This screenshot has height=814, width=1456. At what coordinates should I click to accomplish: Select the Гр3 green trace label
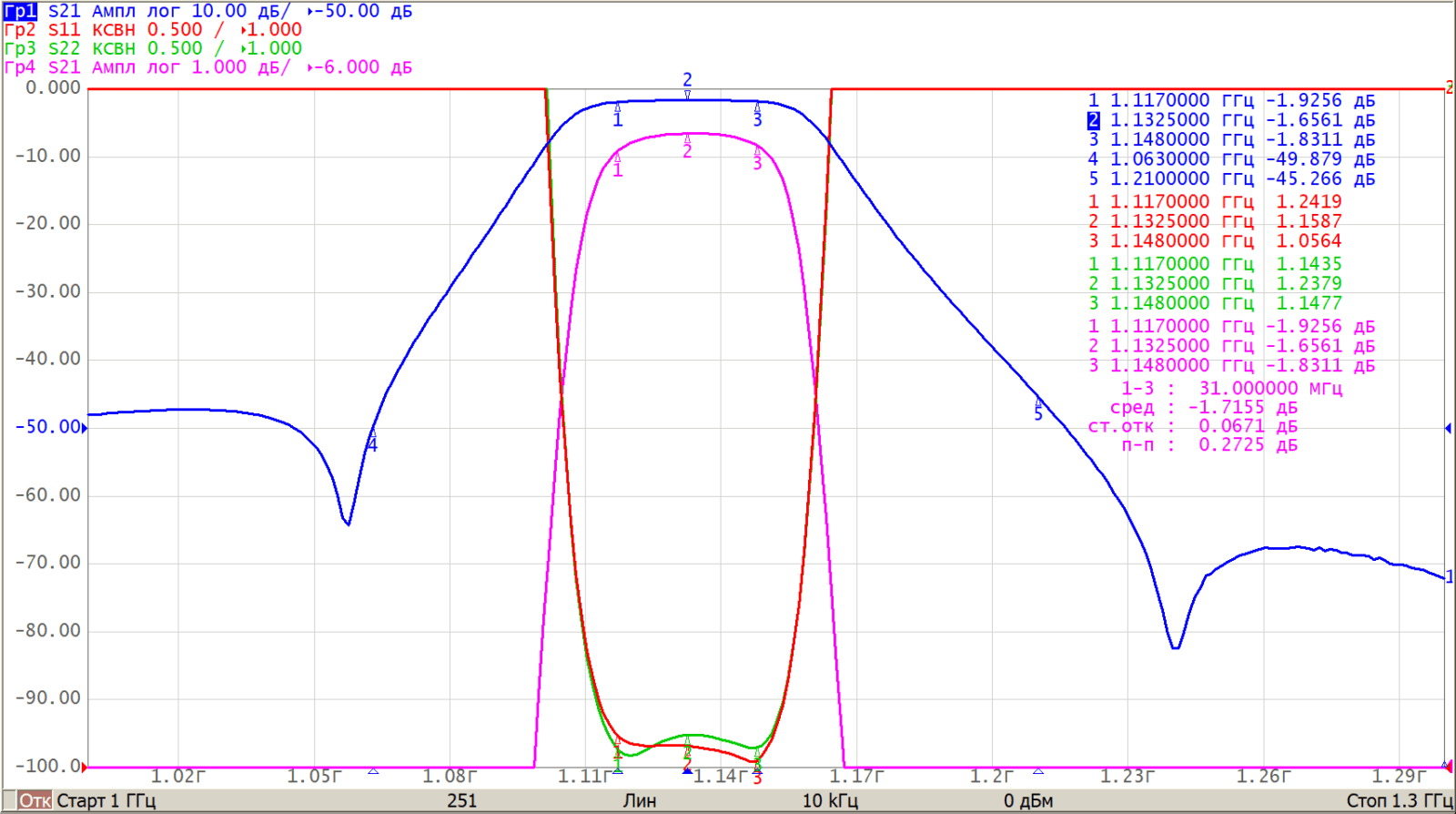tap(20, 48)
